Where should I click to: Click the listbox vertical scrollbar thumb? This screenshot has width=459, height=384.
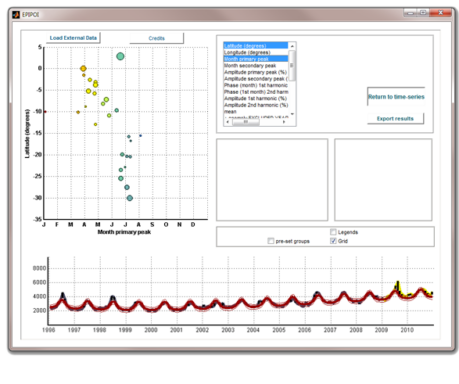pyautogui.click(x=292, y=65)
